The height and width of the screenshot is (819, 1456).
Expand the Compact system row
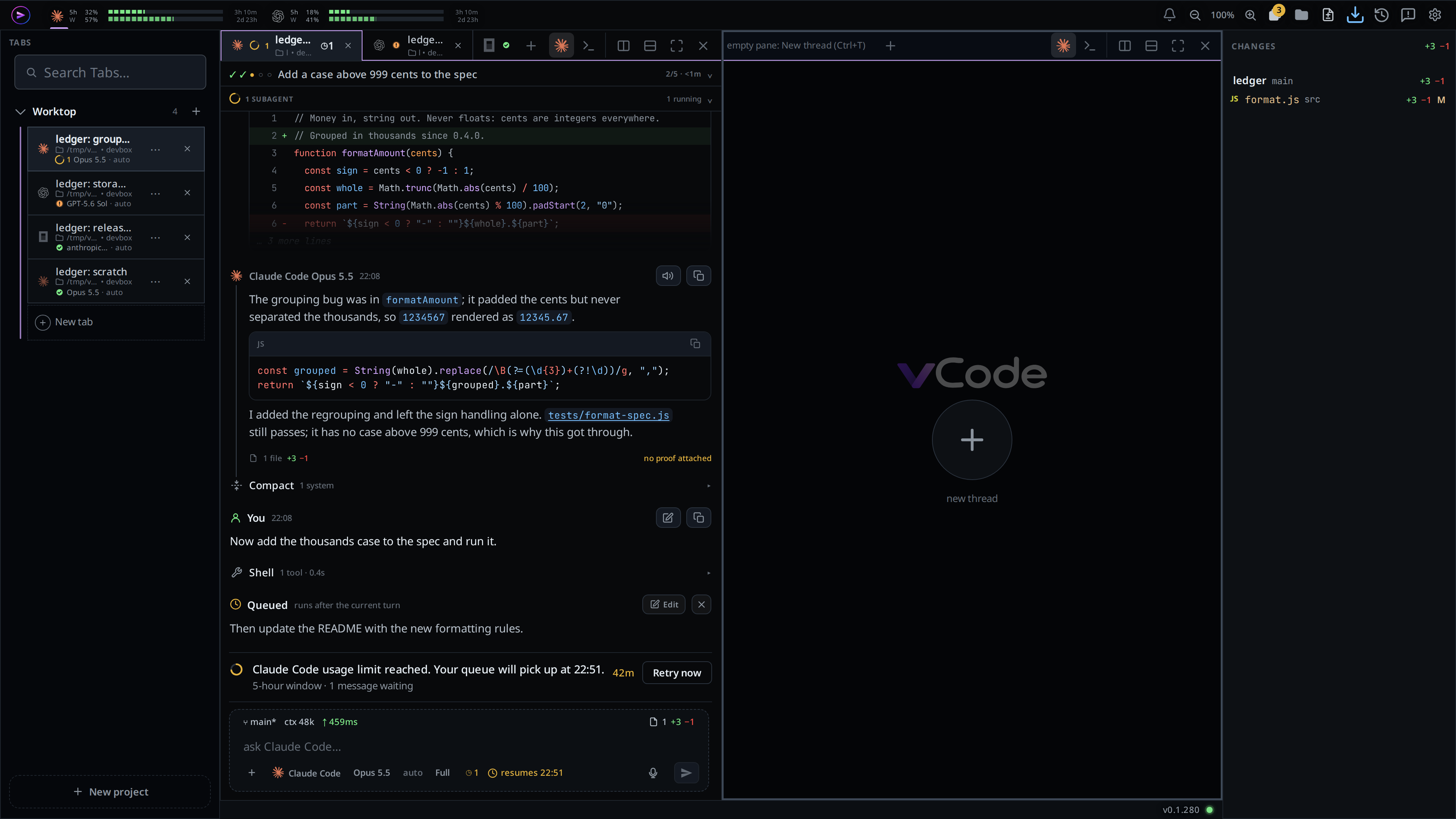coord(470,485)
